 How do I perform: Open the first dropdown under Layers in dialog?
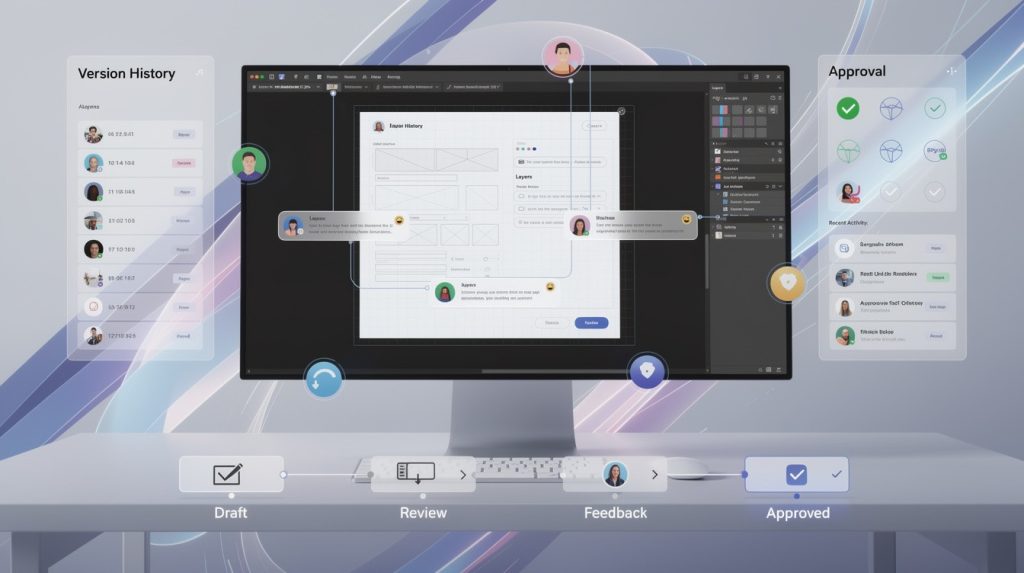click(x=561, y=196)
